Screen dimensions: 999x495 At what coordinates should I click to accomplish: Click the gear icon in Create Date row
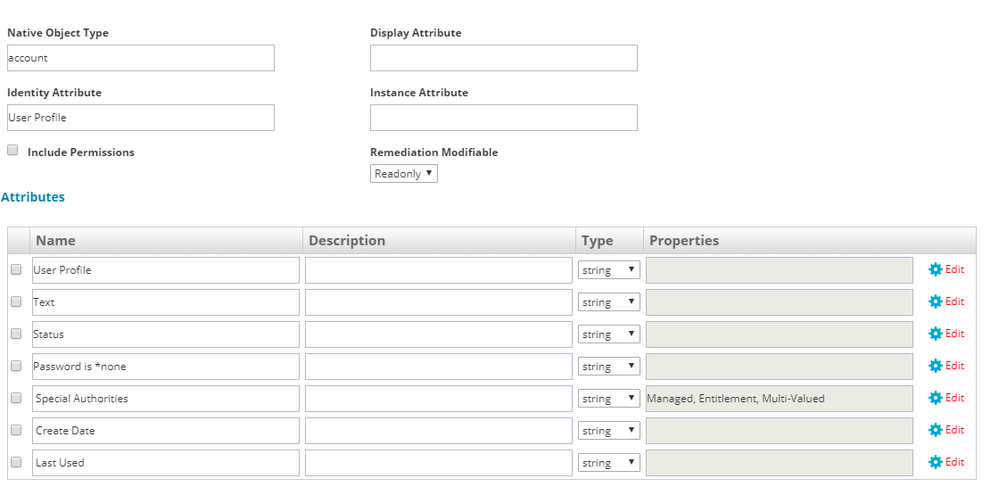tap(935, 430)
